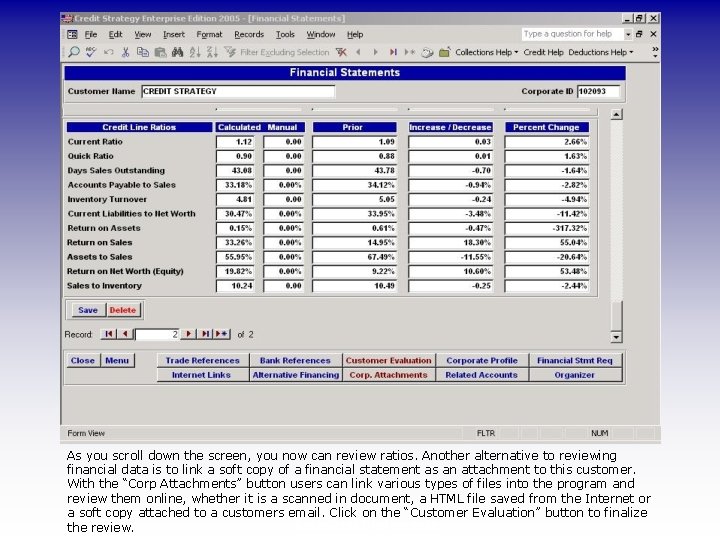
Task: Open the Insert menu
Action: (174, 34)
